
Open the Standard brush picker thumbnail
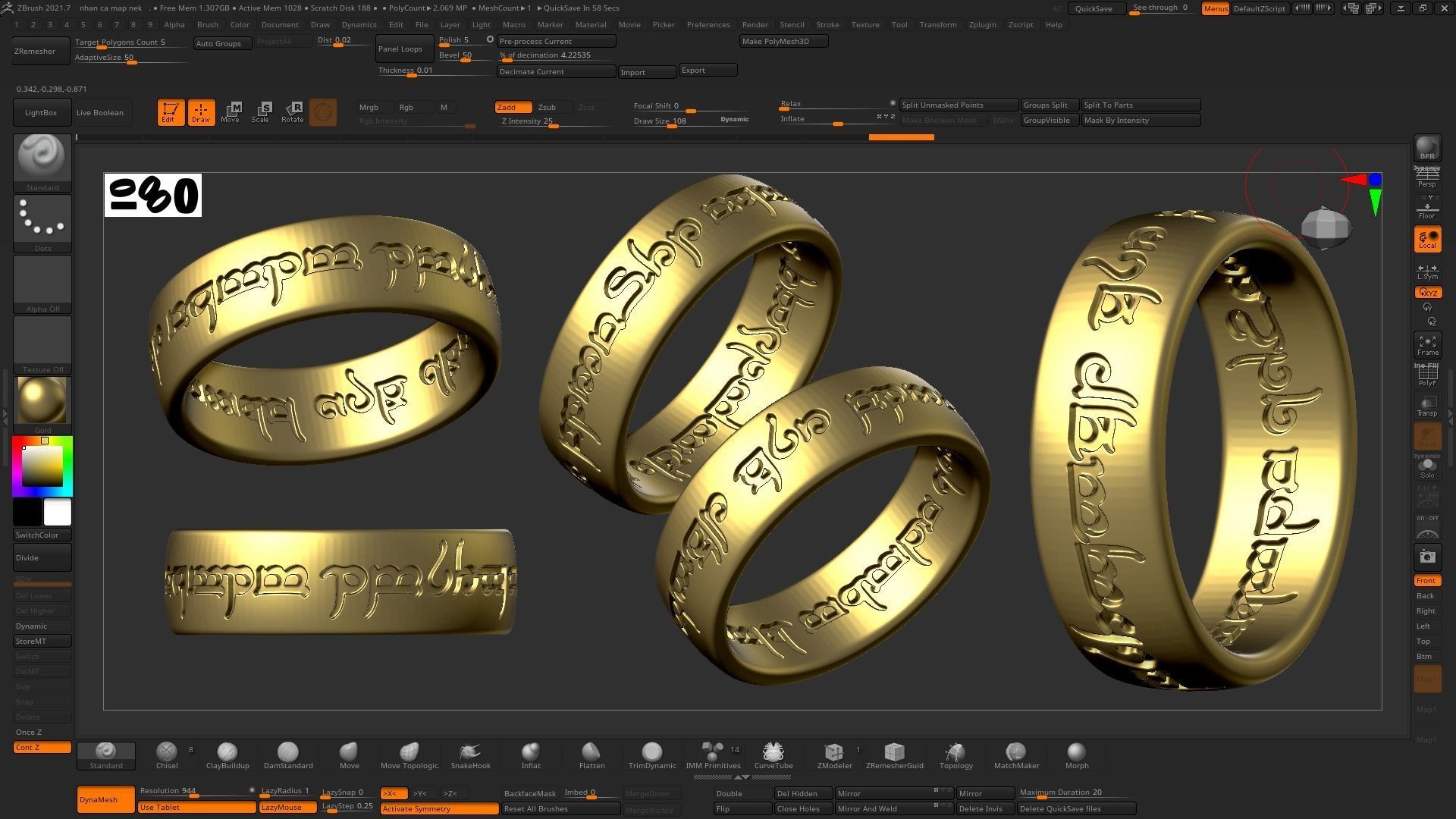42,157
